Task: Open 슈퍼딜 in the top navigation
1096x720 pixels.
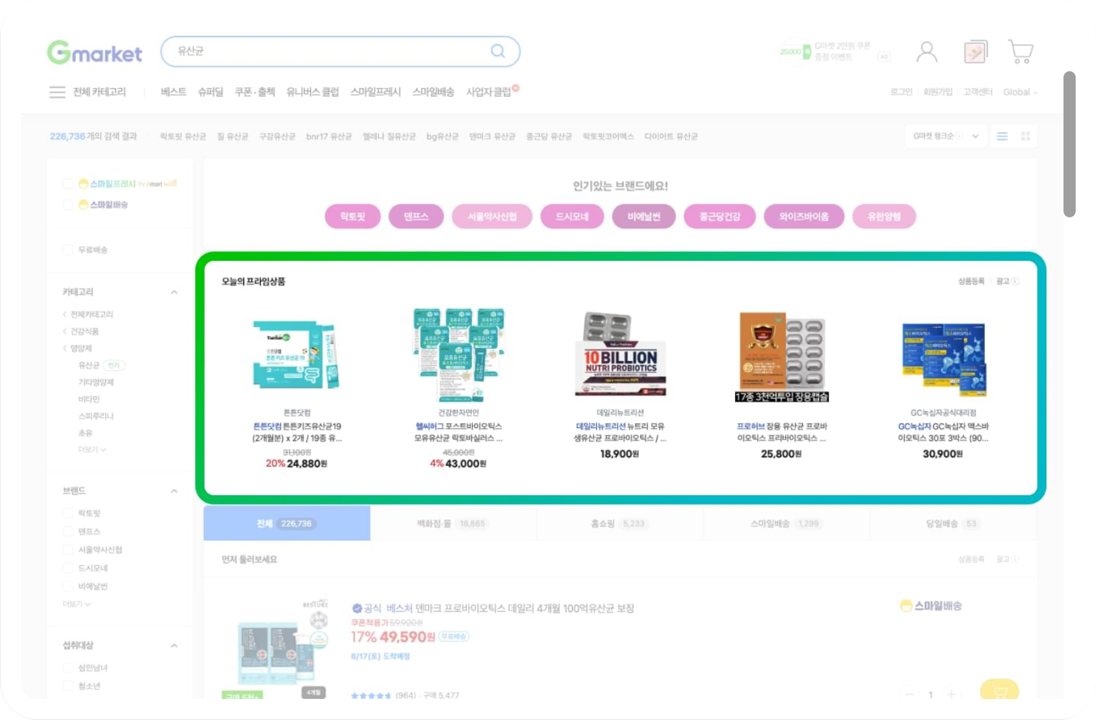Action: pyautogui.click(x=210, y=92)
